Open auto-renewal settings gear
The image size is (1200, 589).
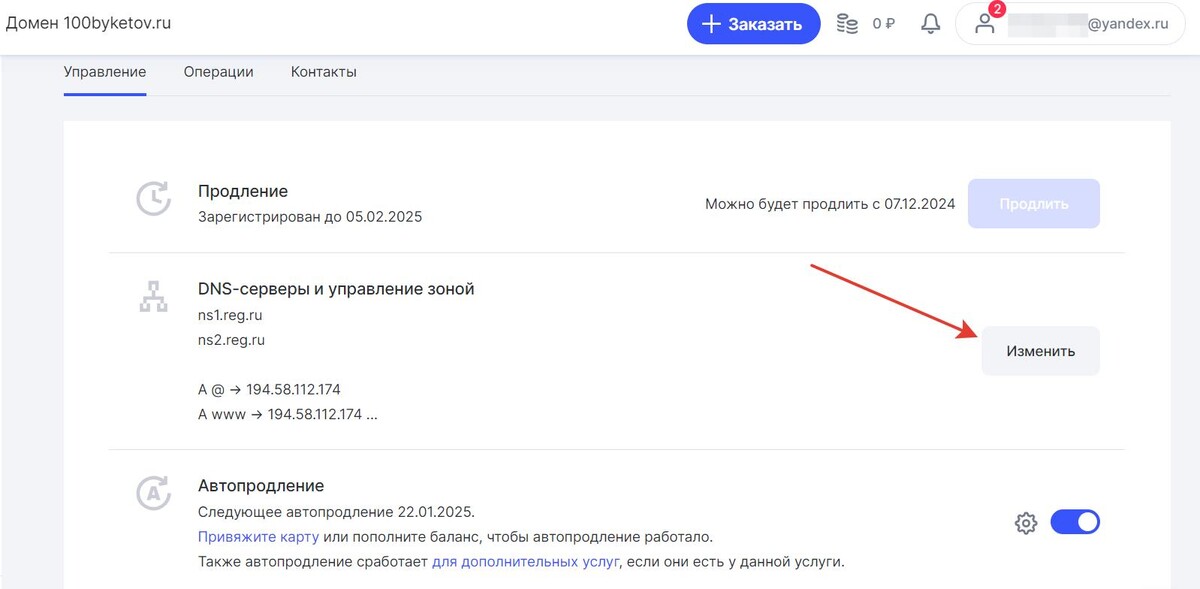click(x=1026, y=523)
